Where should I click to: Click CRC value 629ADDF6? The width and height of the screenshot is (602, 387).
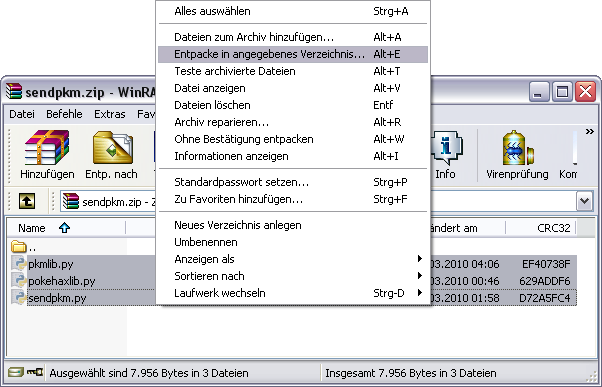(545, 281)
